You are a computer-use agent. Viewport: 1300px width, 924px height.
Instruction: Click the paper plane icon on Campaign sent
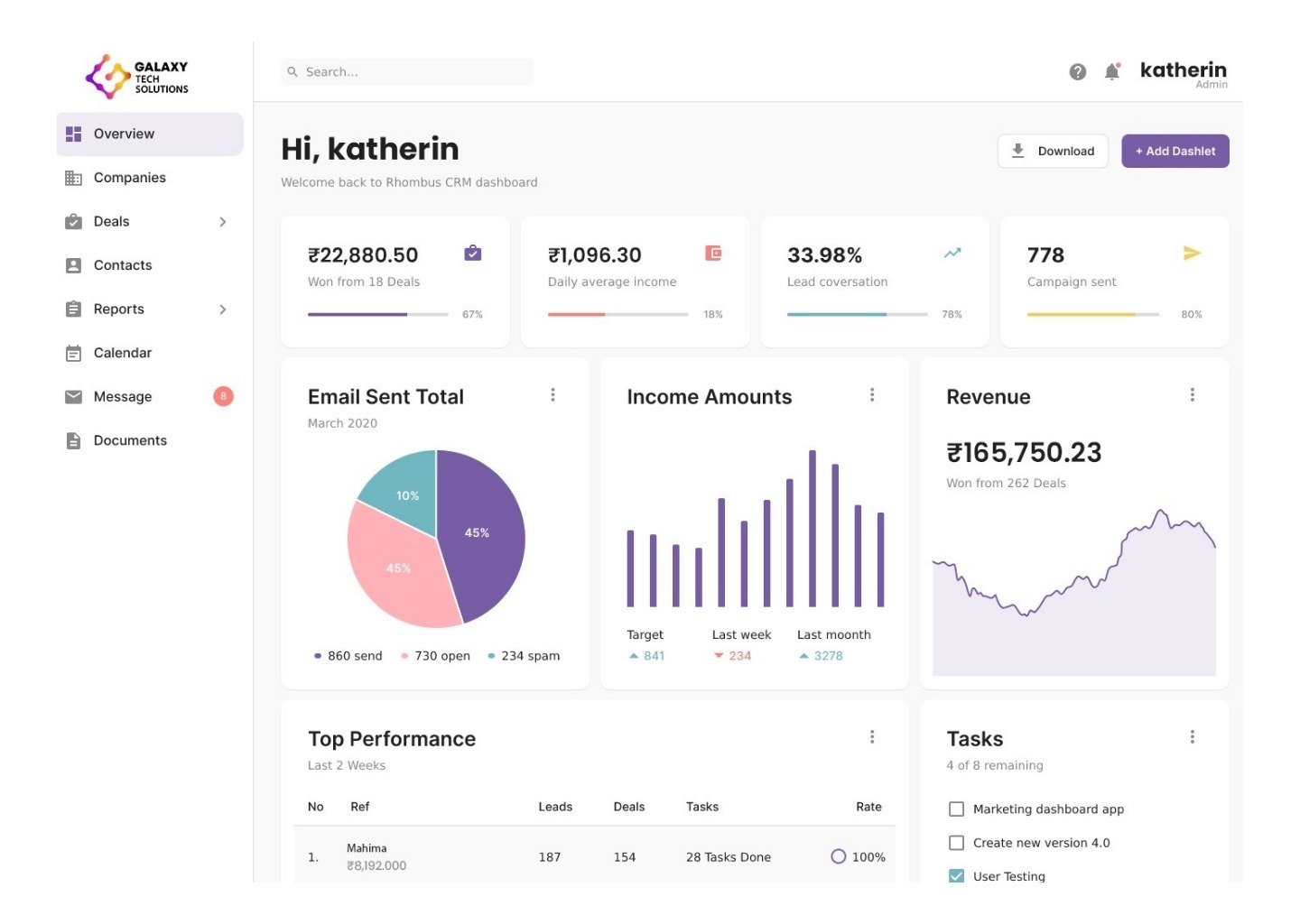[1192, 254]
